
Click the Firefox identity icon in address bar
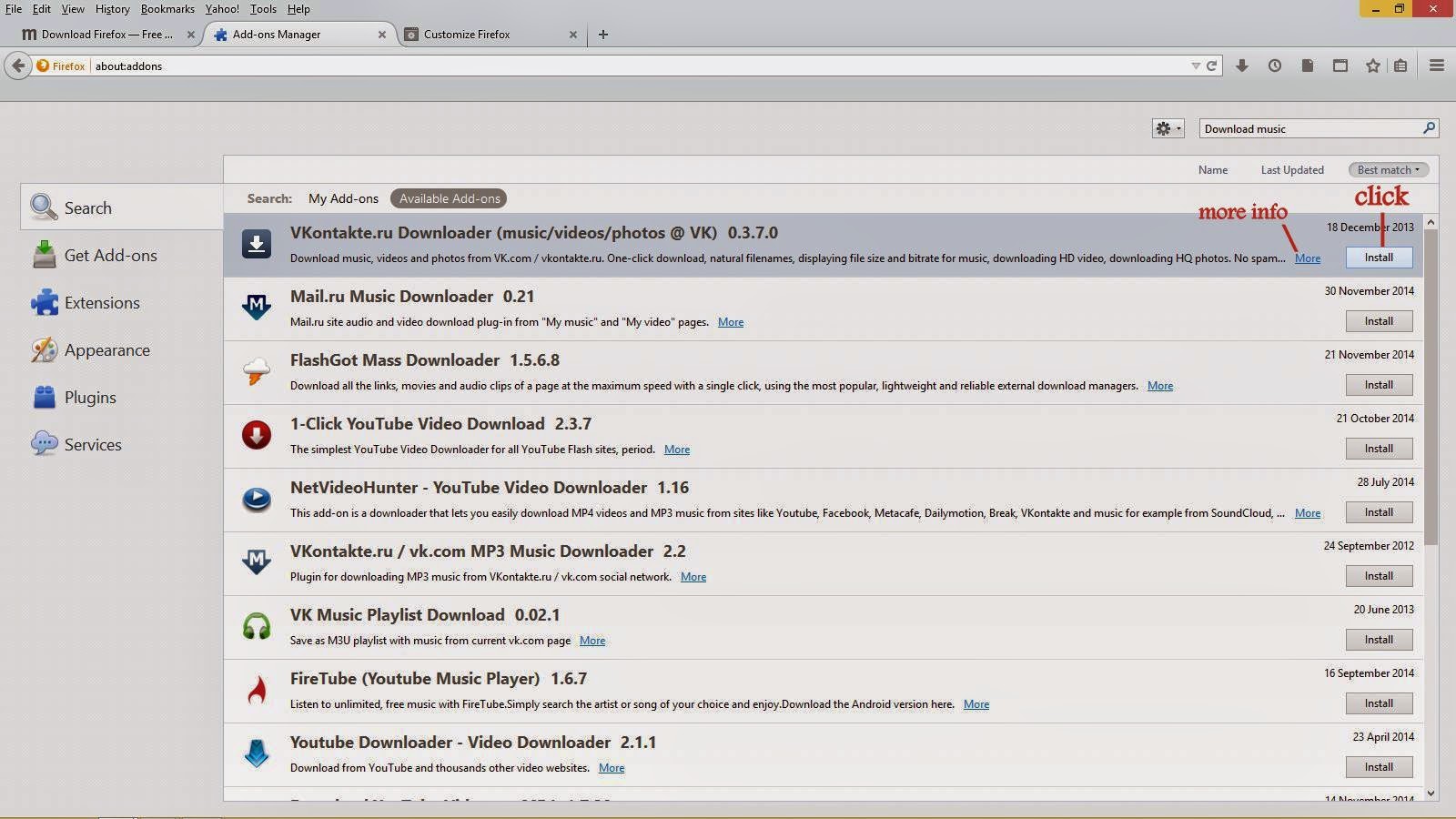tap(43, 66)
